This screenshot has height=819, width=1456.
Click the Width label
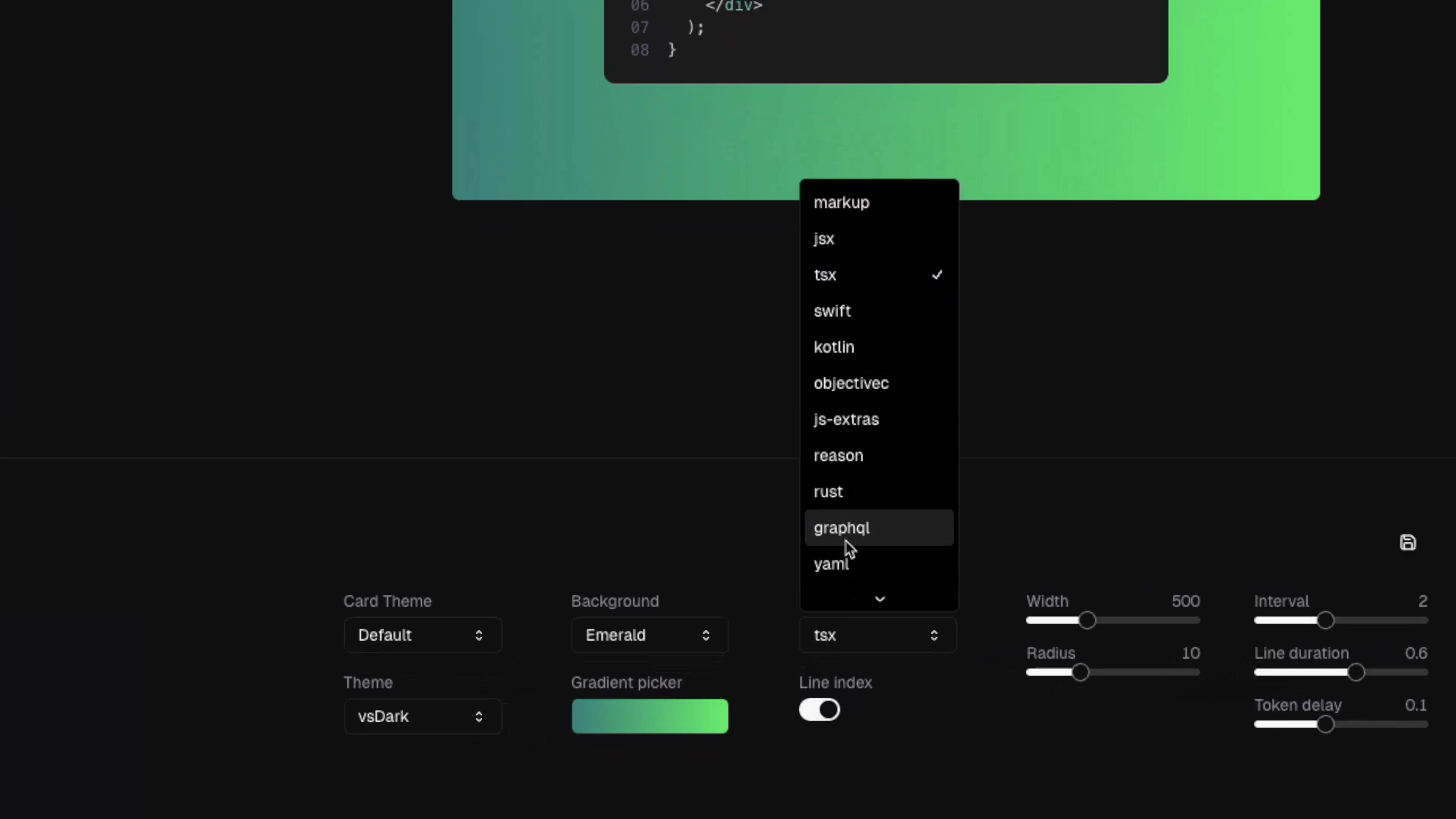coord(1047,601)
